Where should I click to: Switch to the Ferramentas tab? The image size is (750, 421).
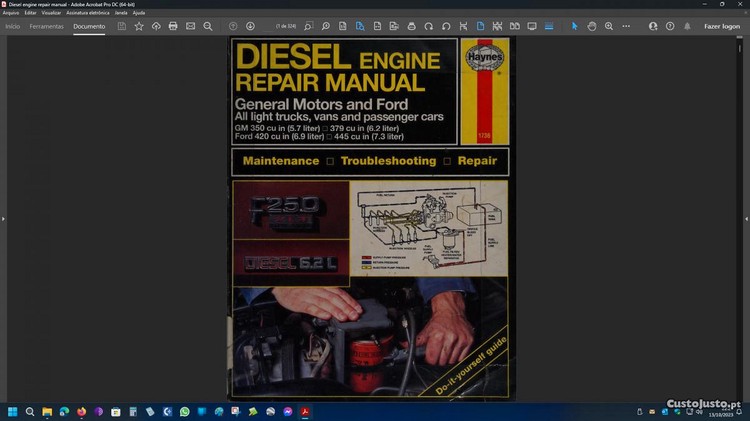(46, 26)
